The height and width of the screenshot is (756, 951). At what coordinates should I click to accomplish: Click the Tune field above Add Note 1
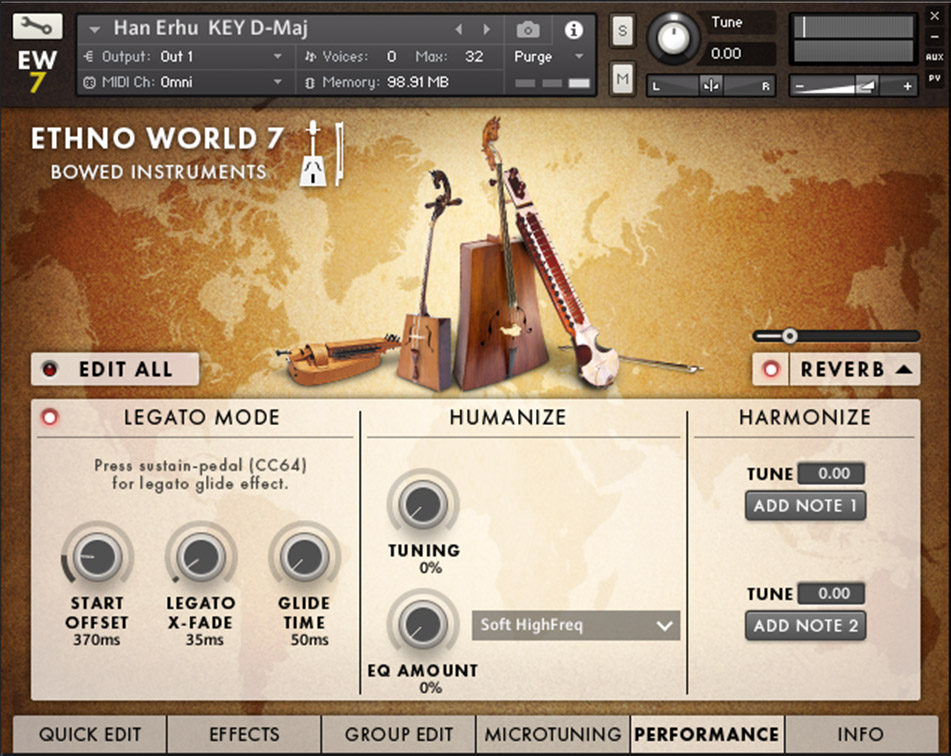pyautogui.click(x=832, y=473)
